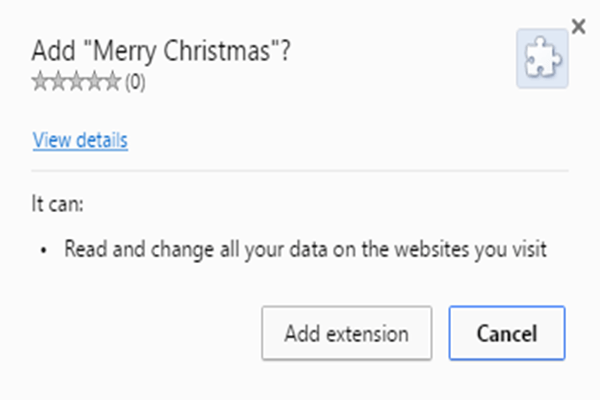Open the View details link

click(x=80, y=140)
